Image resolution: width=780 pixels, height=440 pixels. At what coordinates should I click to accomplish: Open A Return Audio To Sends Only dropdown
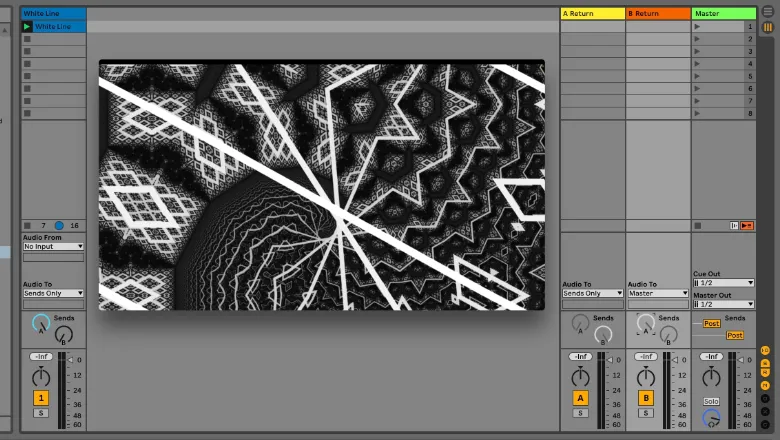[592, 293]
